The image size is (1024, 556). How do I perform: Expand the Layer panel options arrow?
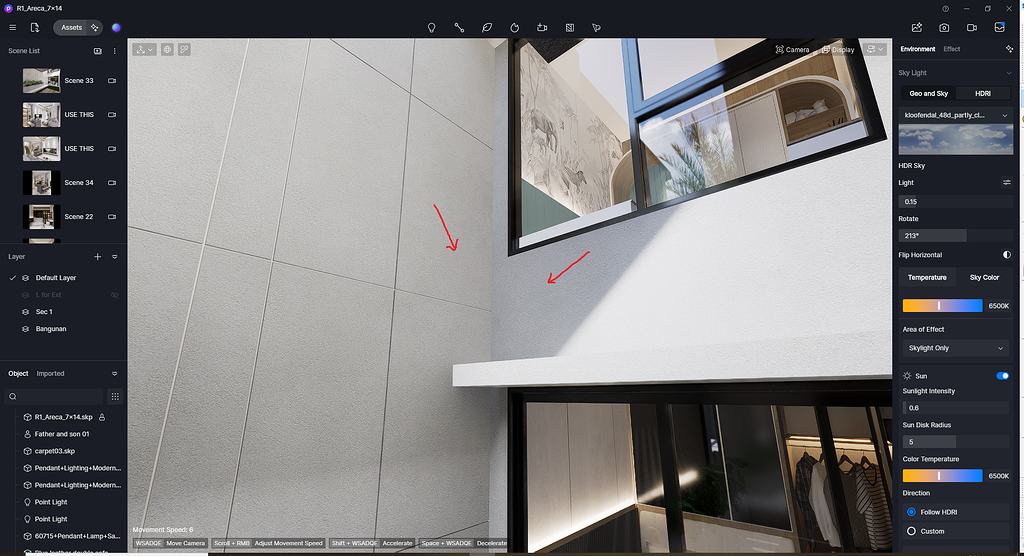point(115,257)
